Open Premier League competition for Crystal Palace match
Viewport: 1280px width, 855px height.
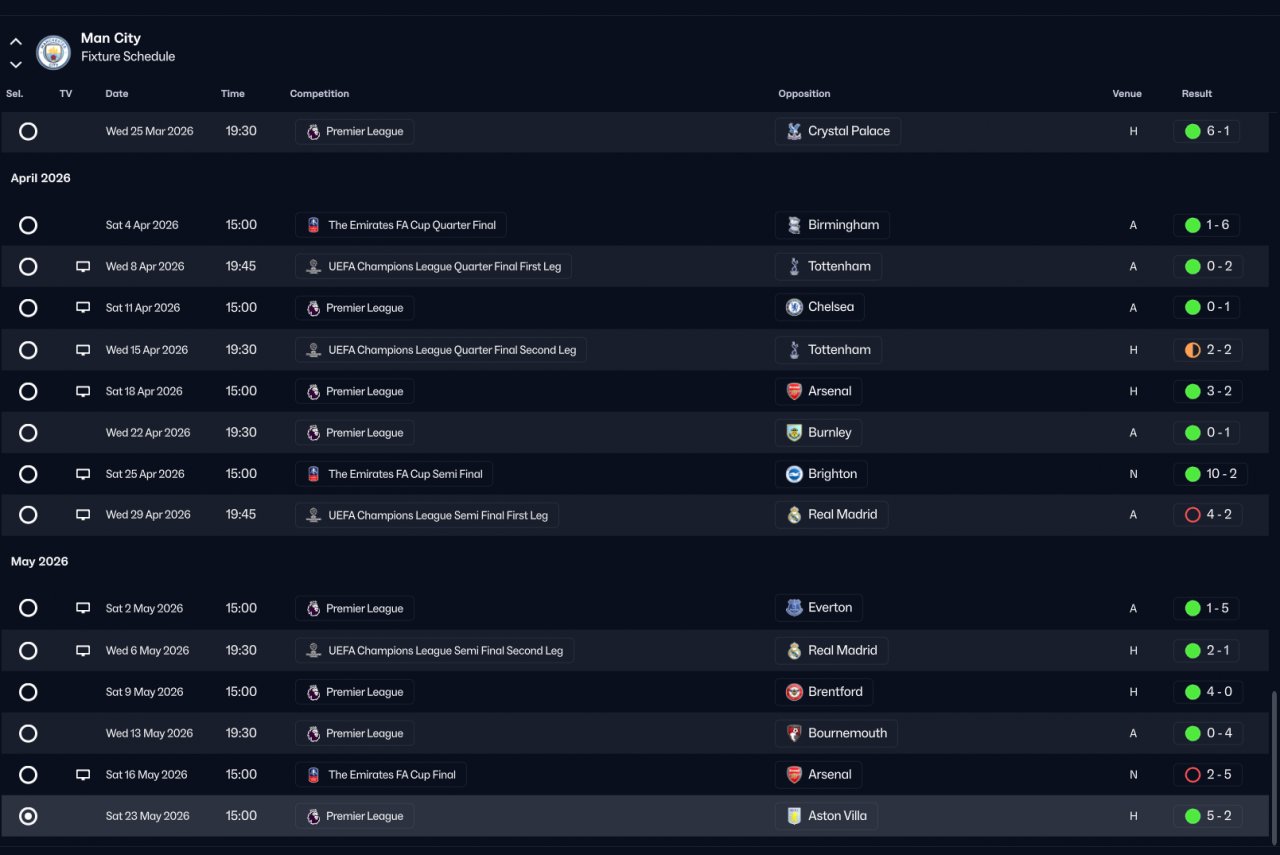click(354, 131)
